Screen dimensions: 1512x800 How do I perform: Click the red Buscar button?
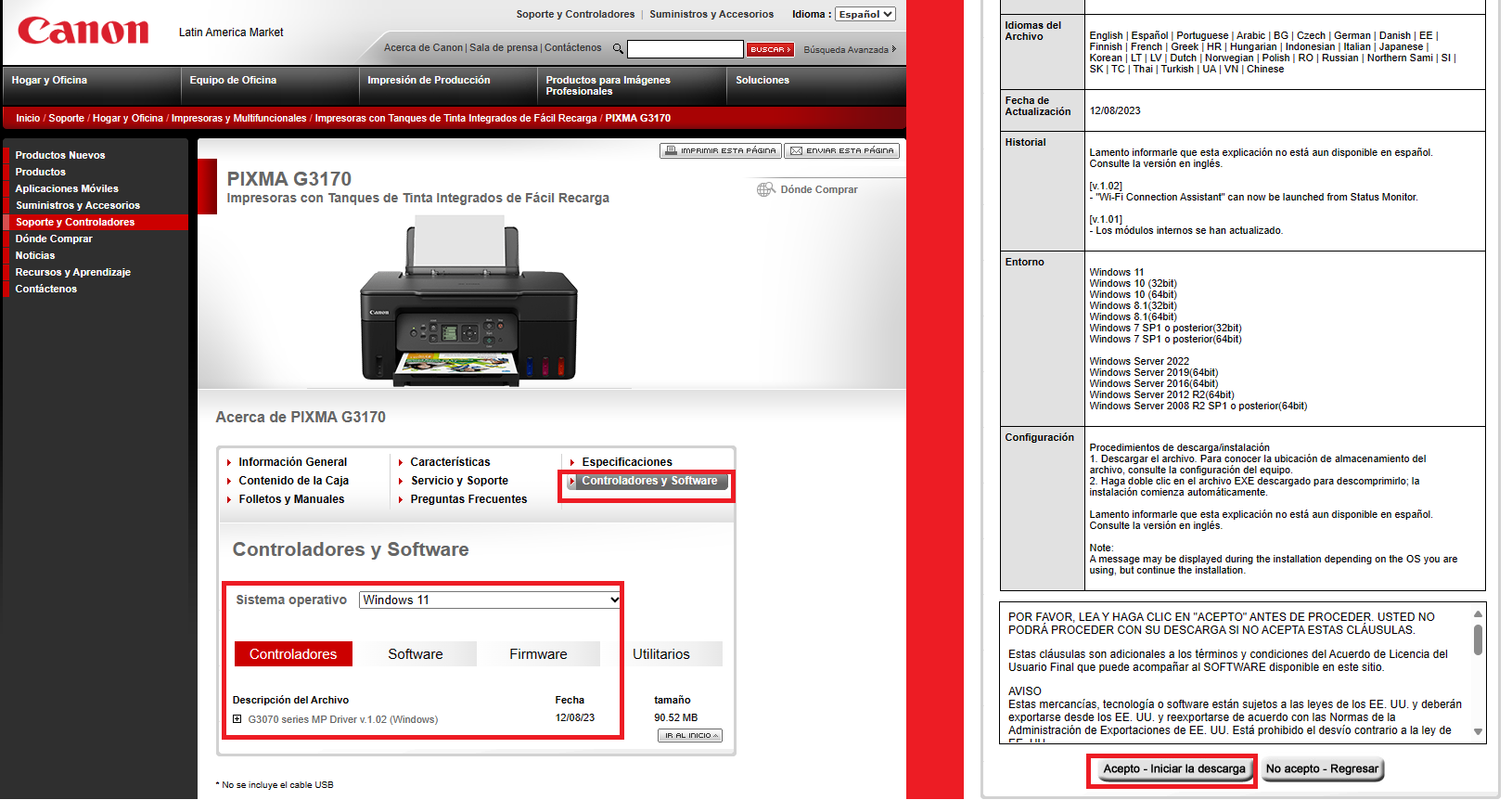point(770,49)
